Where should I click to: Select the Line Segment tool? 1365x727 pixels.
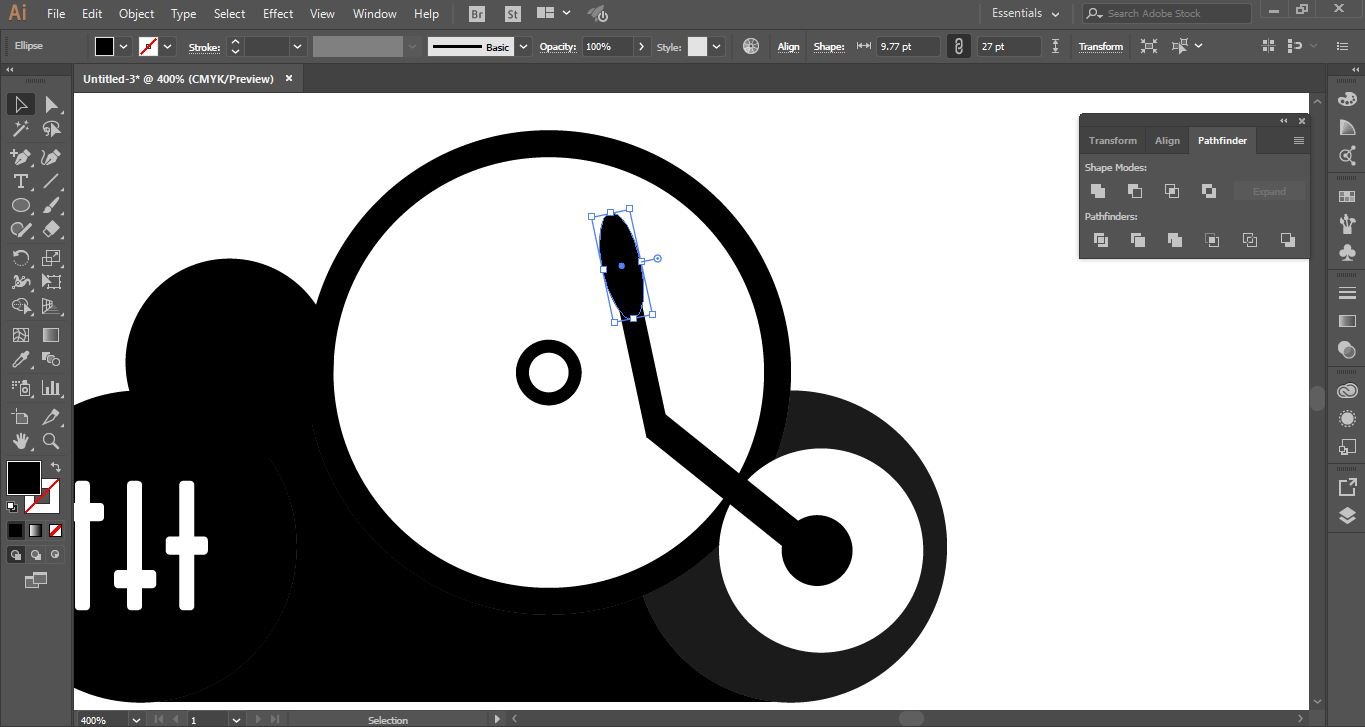pyautogui.click(x=51, y=181)
